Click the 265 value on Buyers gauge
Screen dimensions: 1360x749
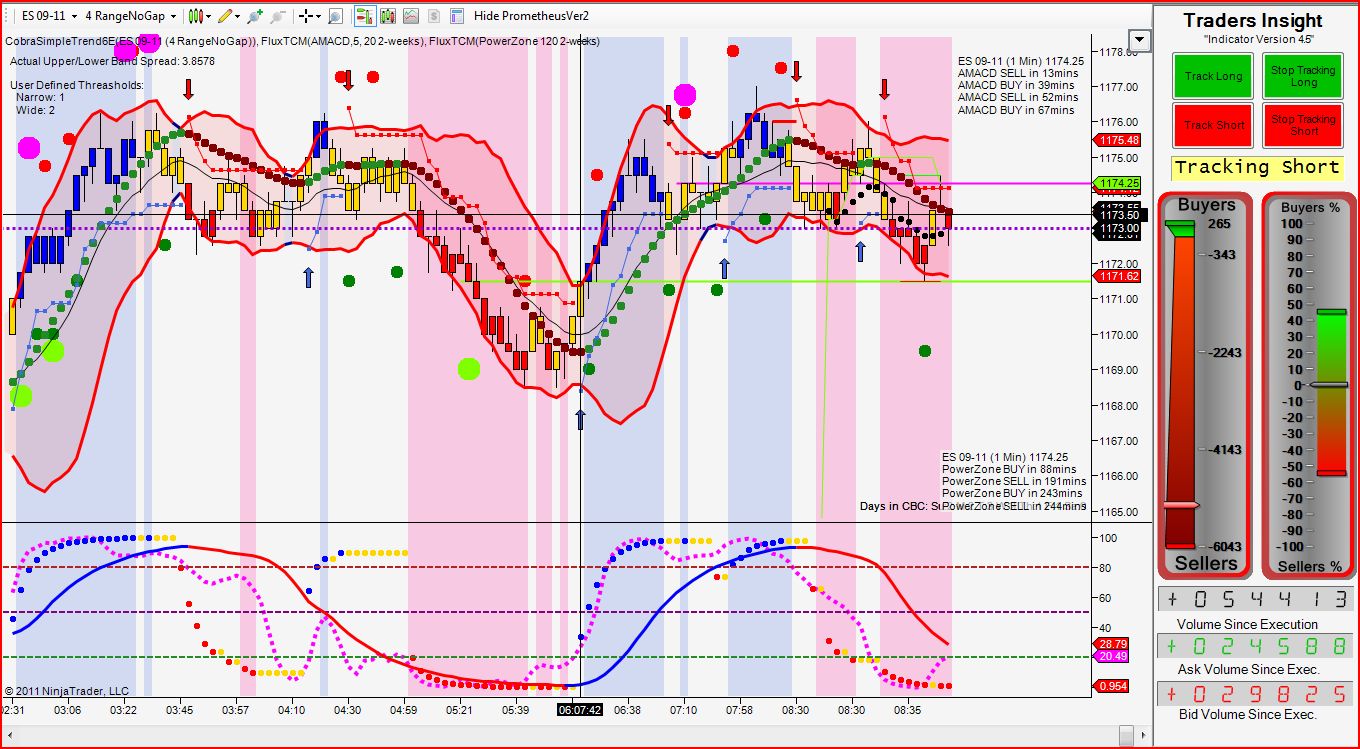pos(1219,224)
